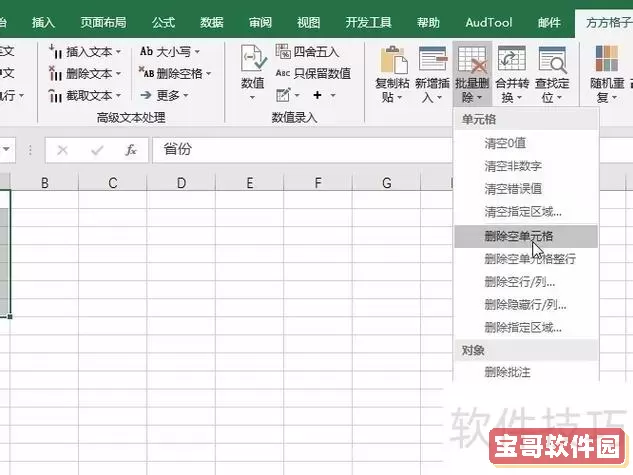
Task: Expand the 截取文本 dropdown arrow
Action: point(118,96)
